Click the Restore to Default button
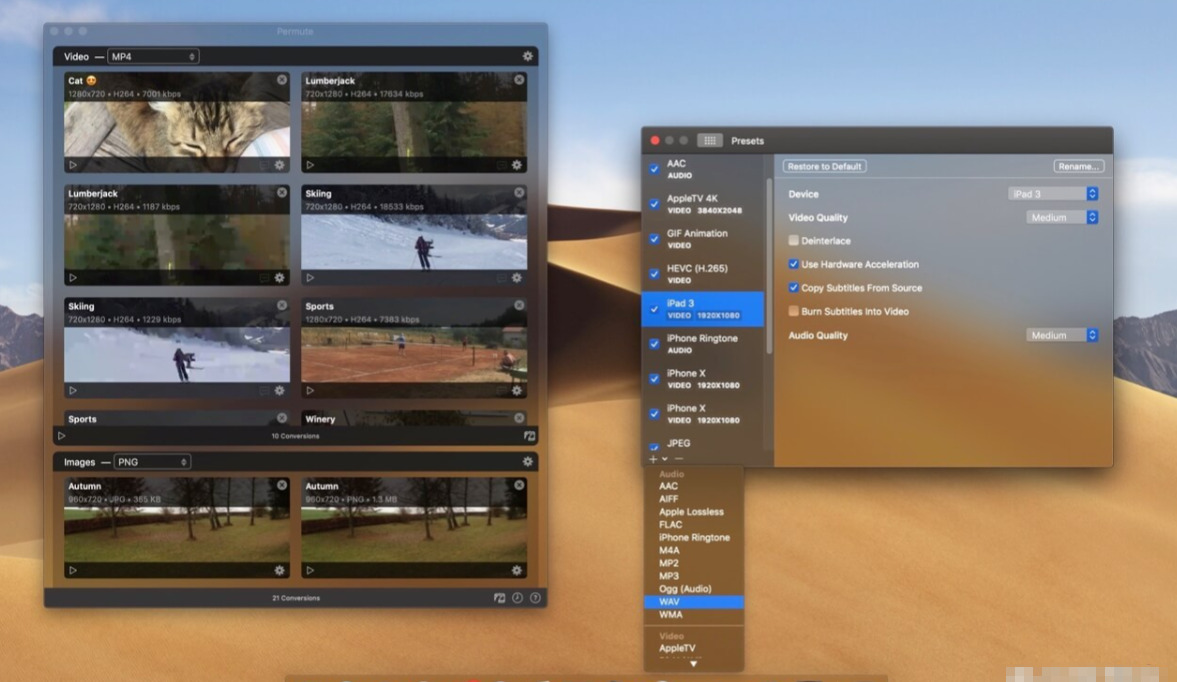Image resolution: width=1177 pixels, height=682 pixels. point(825,166)
